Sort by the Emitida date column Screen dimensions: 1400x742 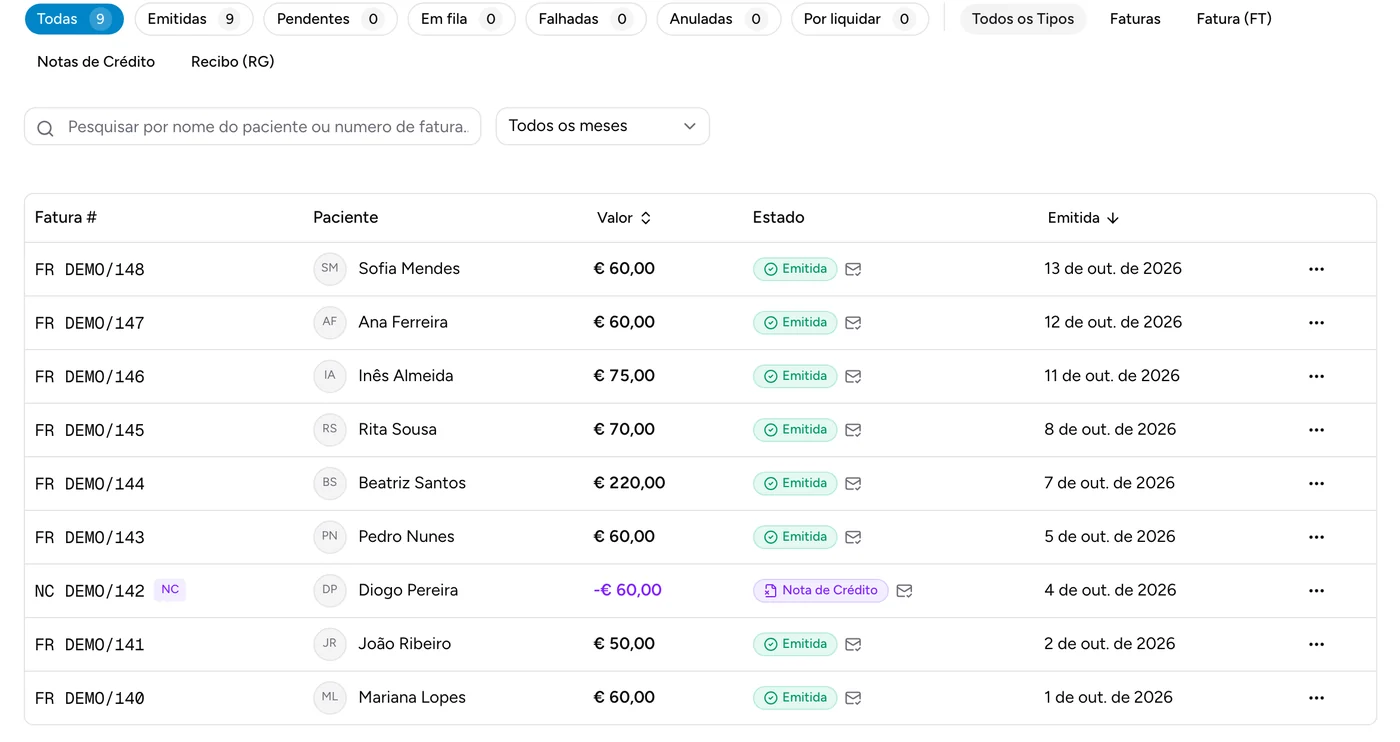pyautogui.click(x=1083, y=218)
